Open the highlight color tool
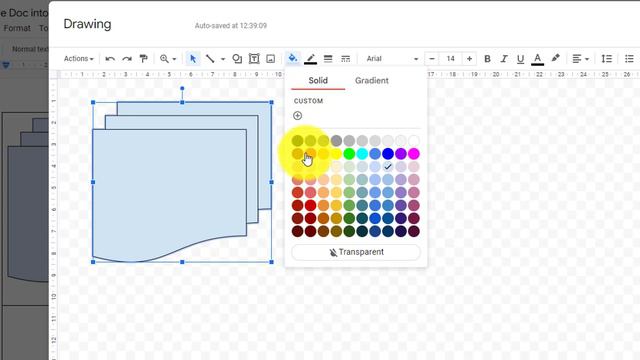640x360 pixels. (555, 59)
